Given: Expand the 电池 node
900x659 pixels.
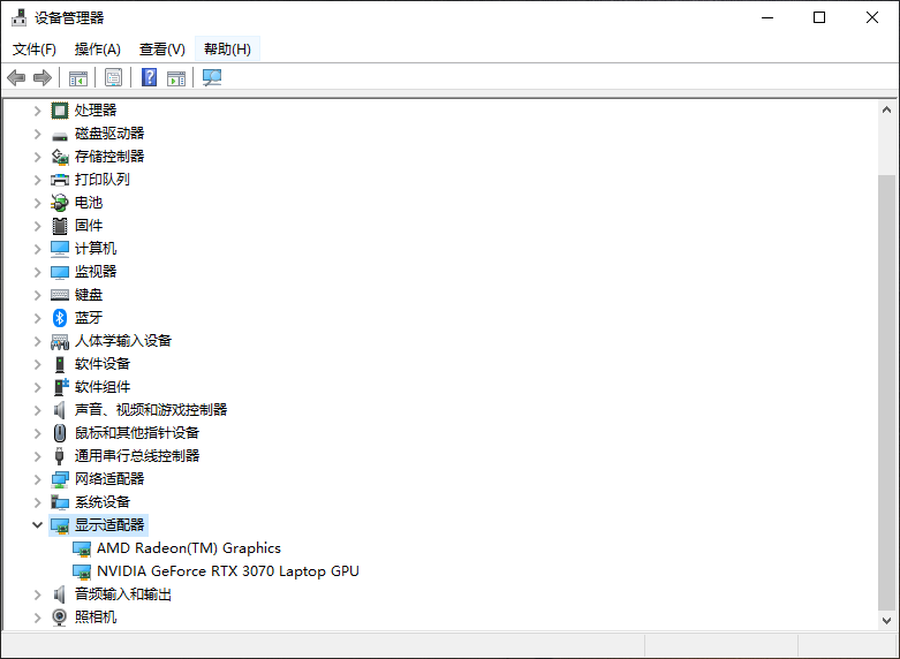Looking at the screenshot, I should [37, 203].
